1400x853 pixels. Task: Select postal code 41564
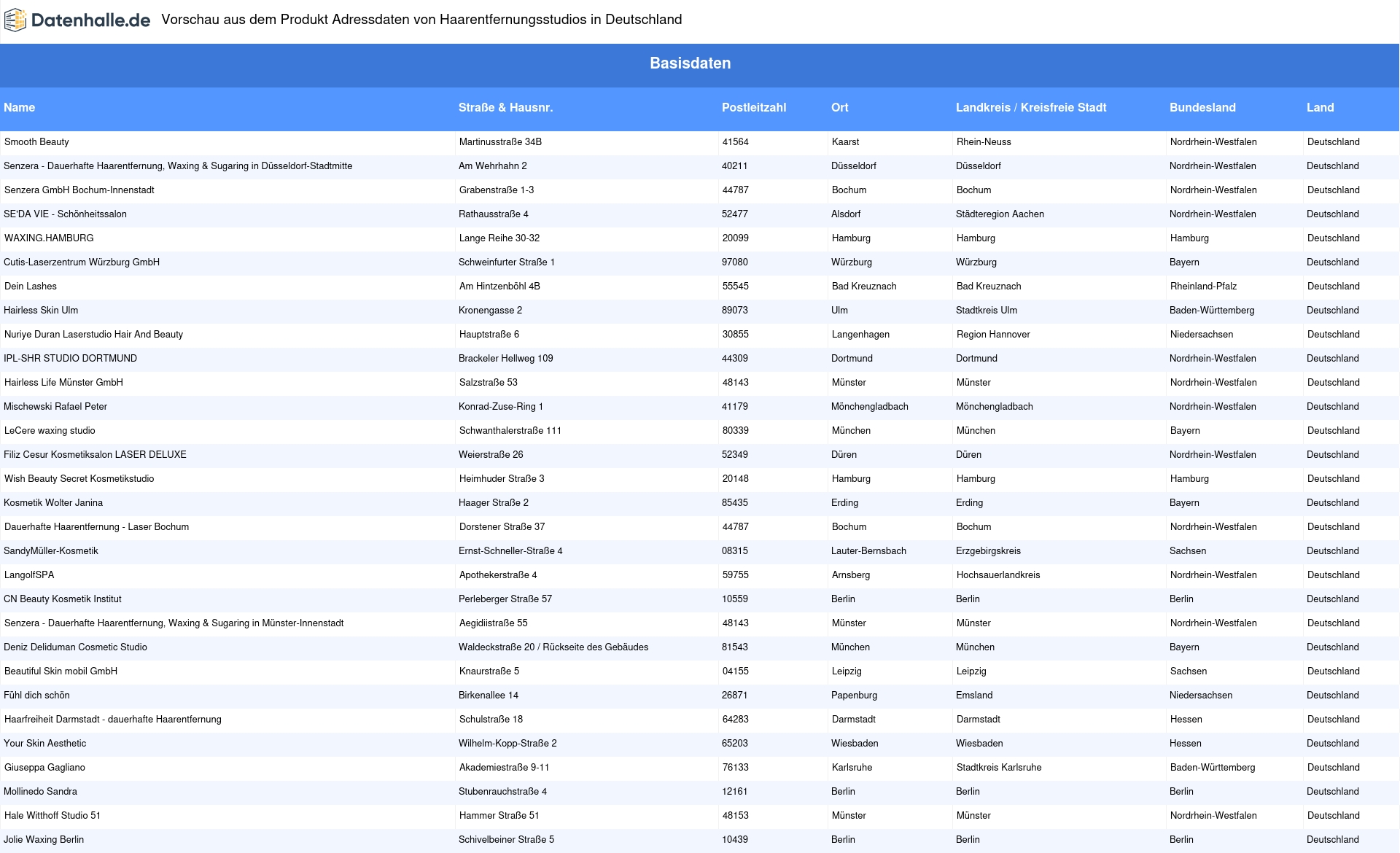(x=736, y=142)
